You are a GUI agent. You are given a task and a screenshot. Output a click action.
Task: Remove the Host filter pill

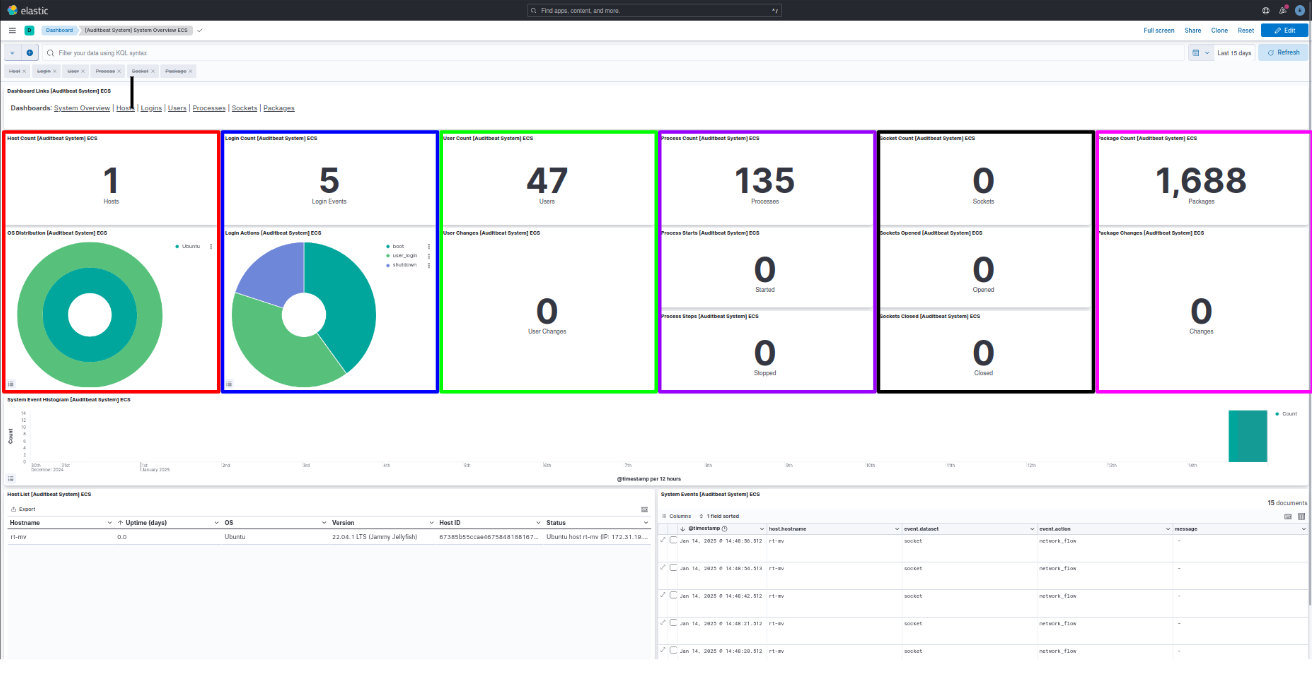(x=25, y=71)
